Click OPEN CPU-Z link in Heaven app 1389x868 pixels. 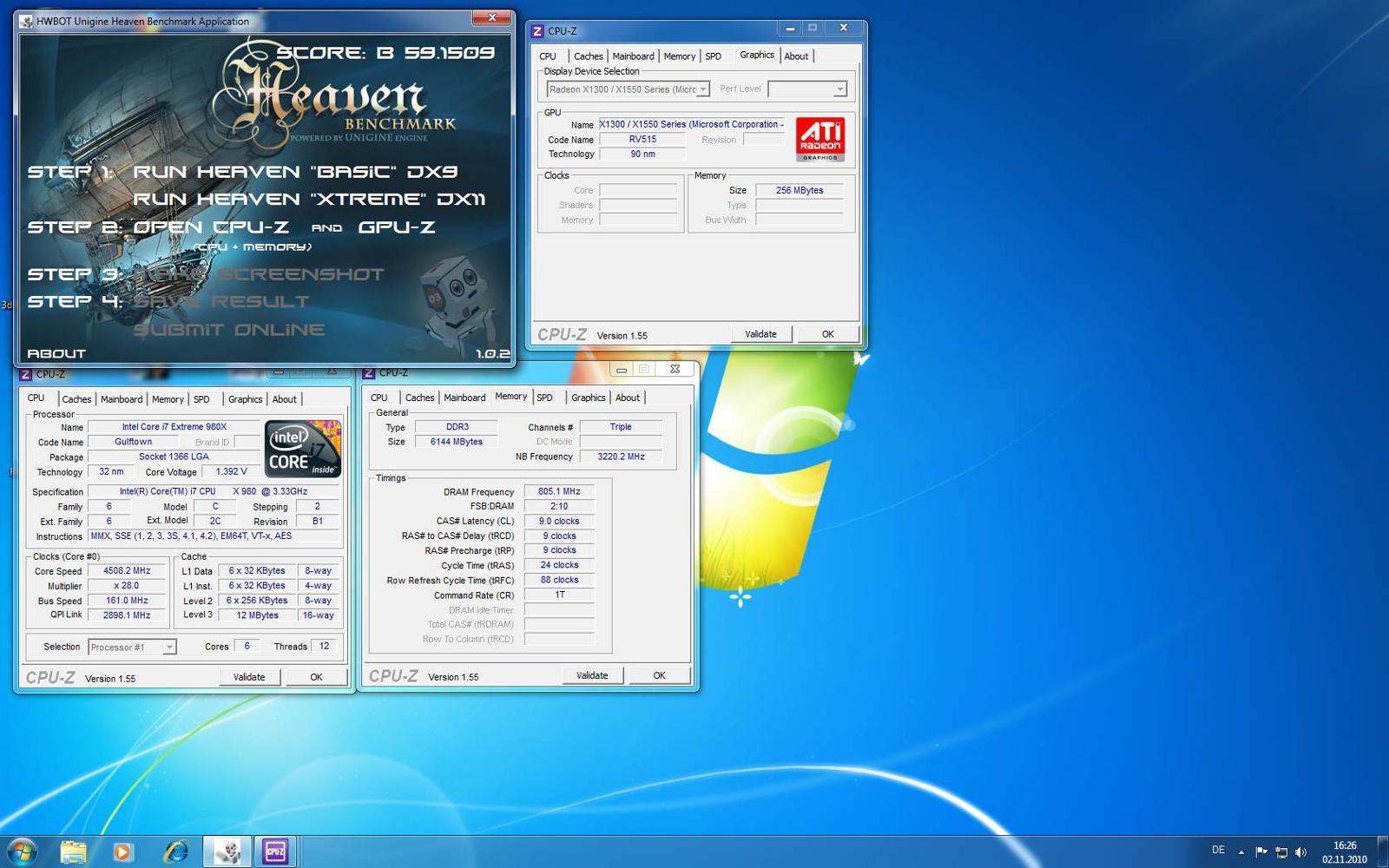(211, 227)
